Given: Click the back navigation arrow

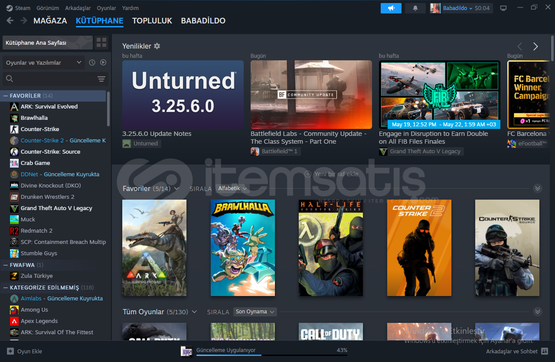Looking at the screenshot, I should tap(10, 21).
